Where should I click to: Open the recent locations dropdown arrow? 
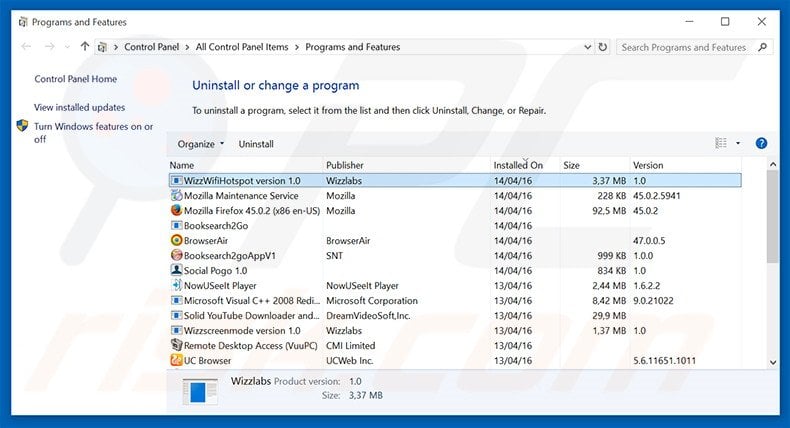pos(67,47)
